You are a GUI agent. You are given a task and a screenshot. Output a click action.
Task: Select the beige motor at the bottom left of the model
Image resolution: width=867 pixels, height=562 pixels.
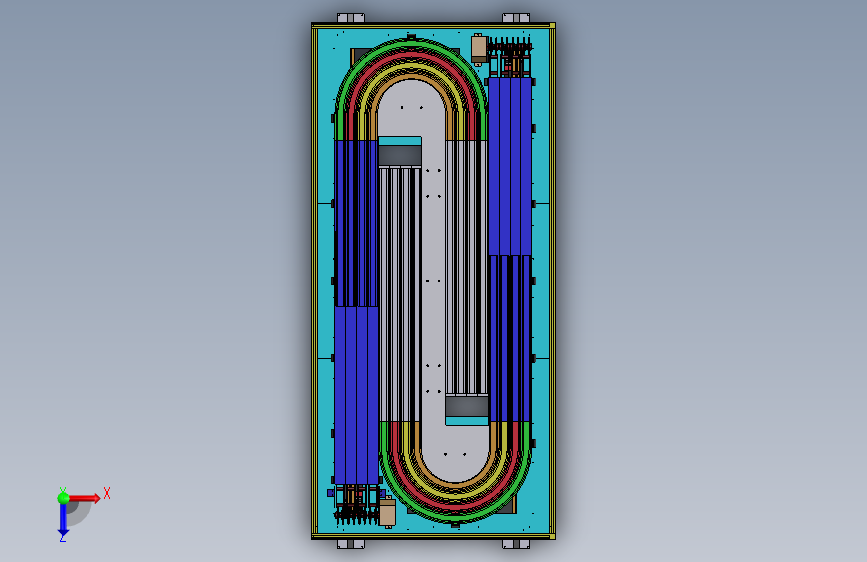pyautogui.click(x=387, y=512)
